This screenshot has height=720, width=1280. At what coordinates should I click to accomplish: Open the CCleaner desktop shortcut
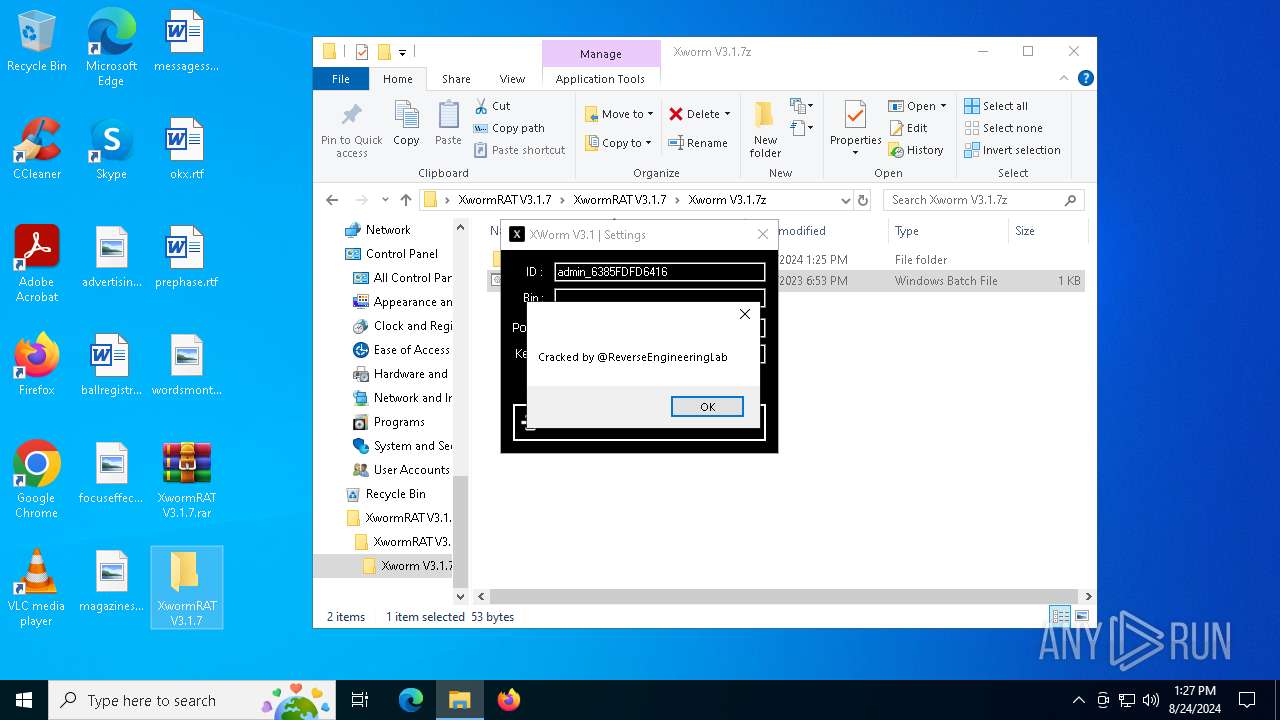pos(37,149)
